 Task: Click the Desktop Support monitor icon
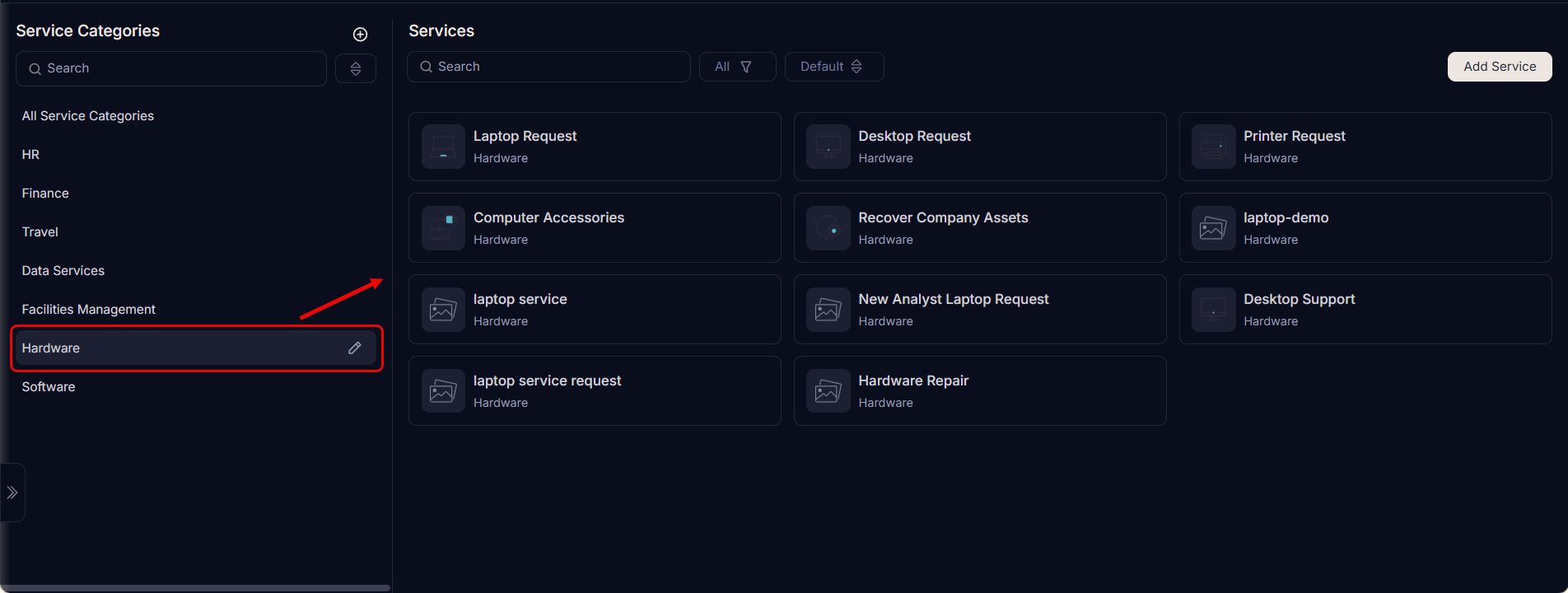point(1213,310)
